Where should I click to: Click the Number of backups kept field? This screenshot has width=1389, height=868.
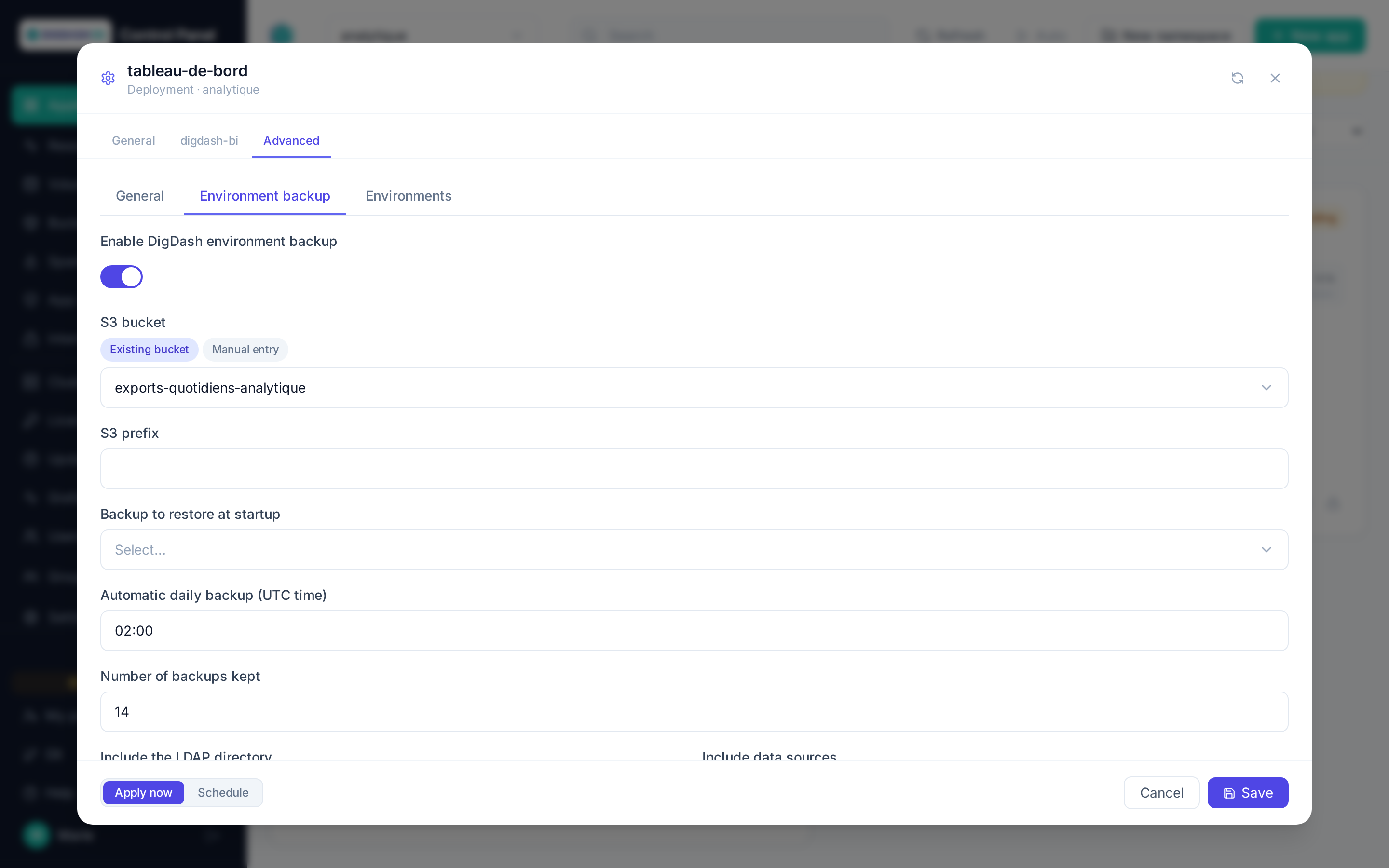tap(694, 711)
